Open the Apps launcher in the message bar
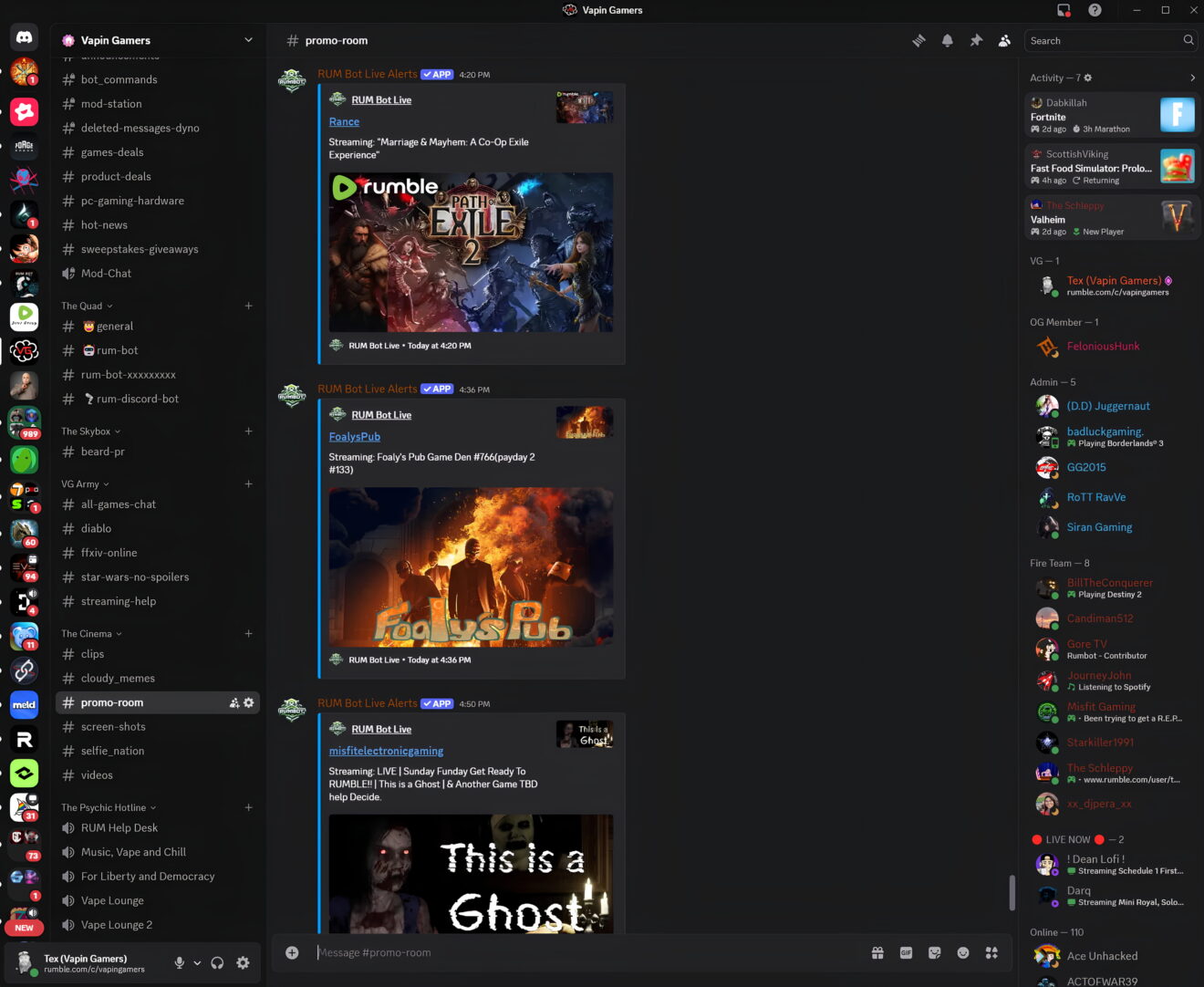This screenshot has height=987, width=1204. [x=991, y=952]
